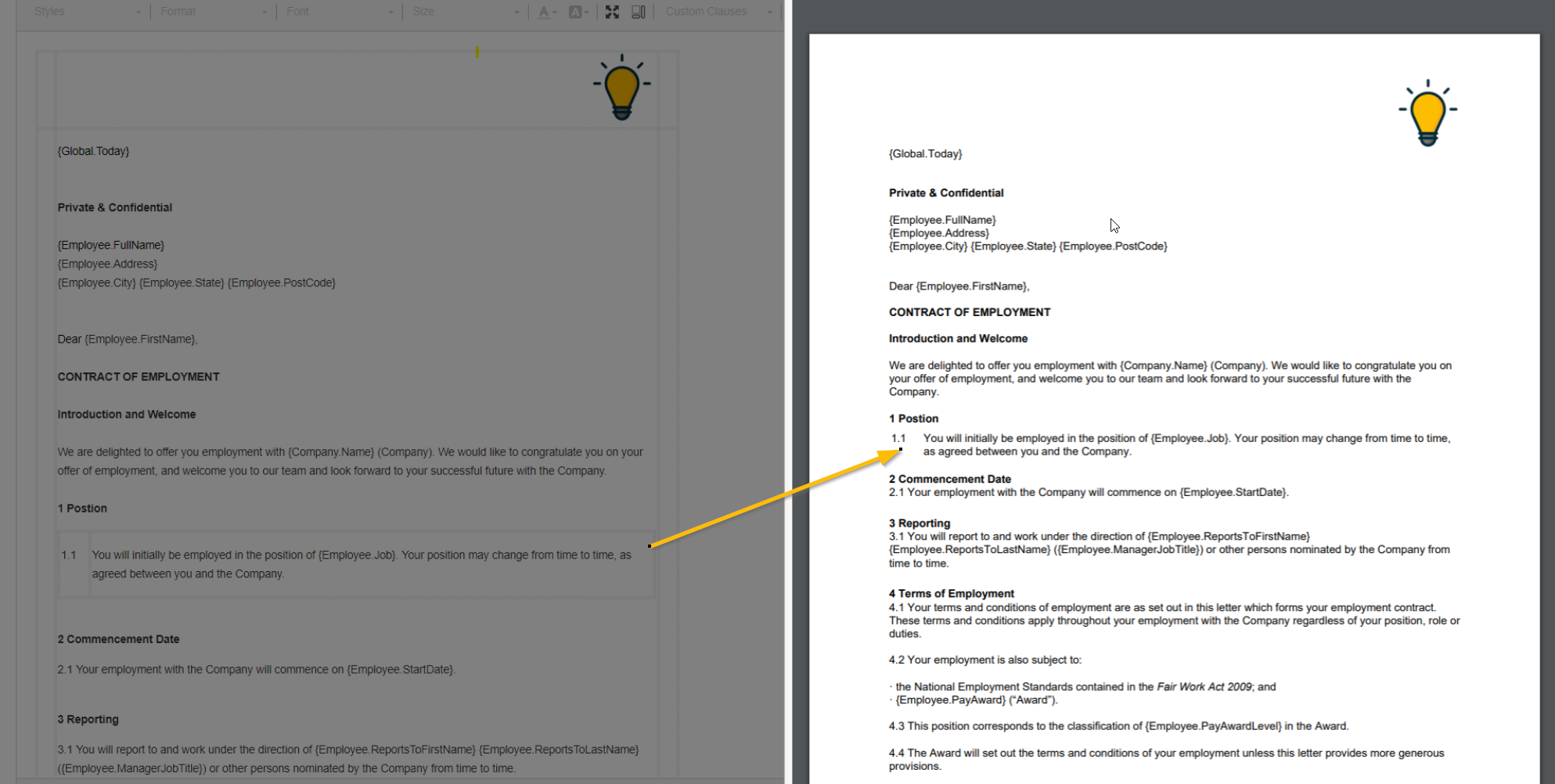Open the Styles dropdown
1555x784 pixels.
click(87, 12)
